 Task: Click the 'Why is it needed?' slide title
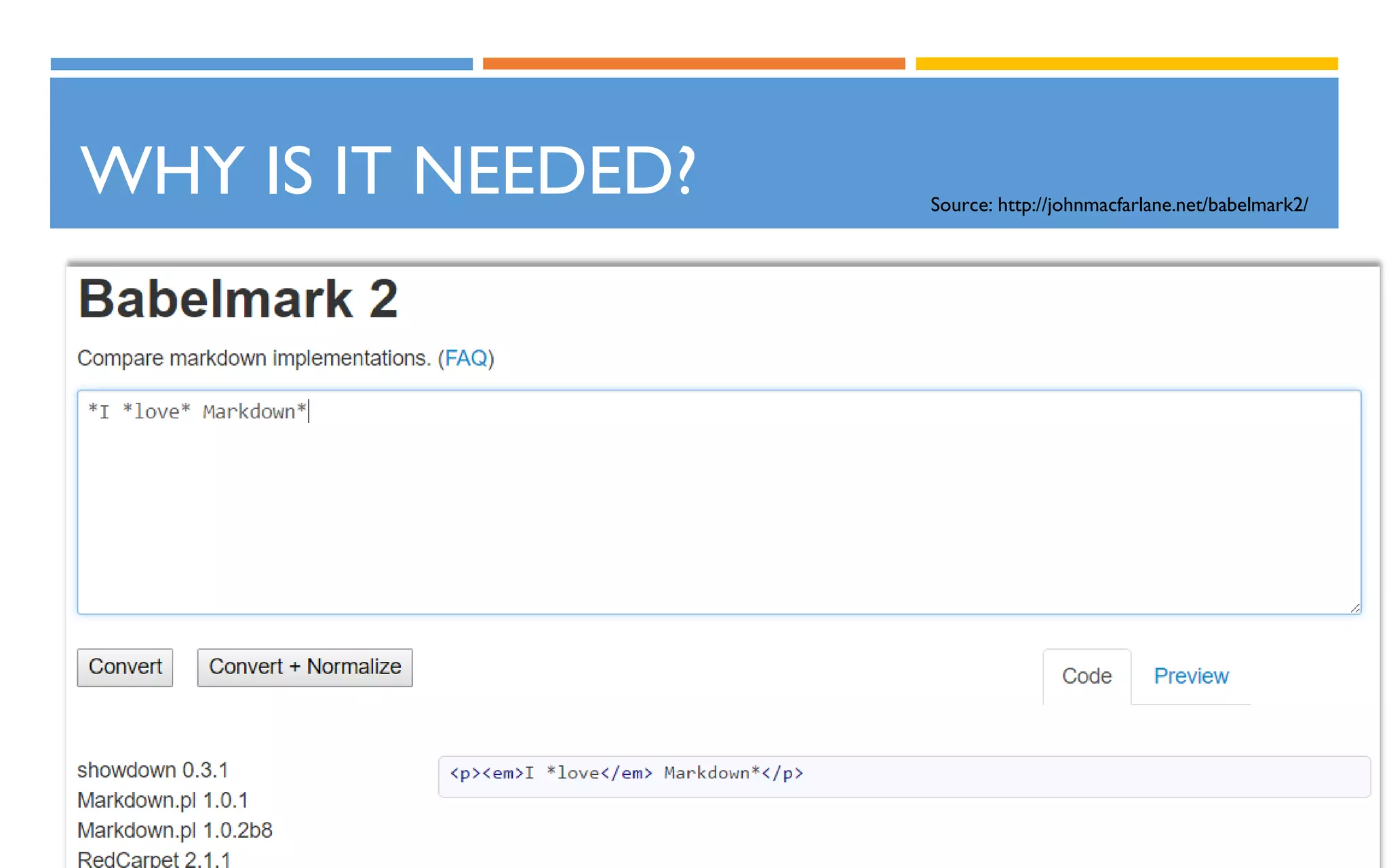coord(387,170)
